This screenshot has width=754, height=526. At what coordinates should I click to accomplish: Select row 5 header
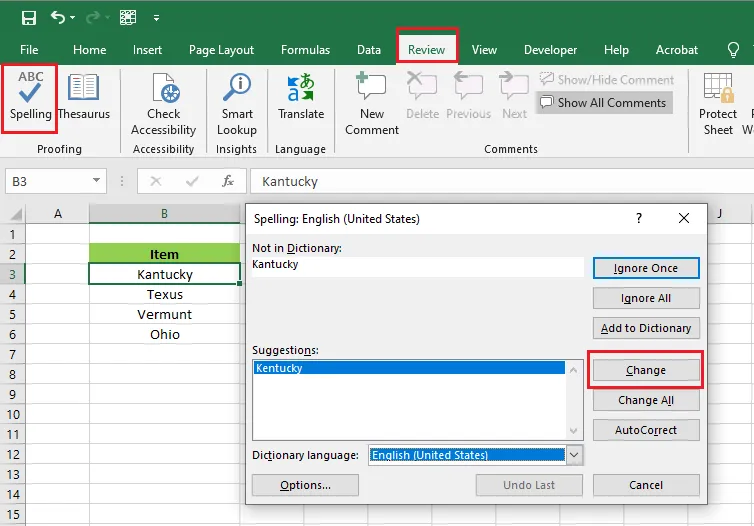point(13,315)
